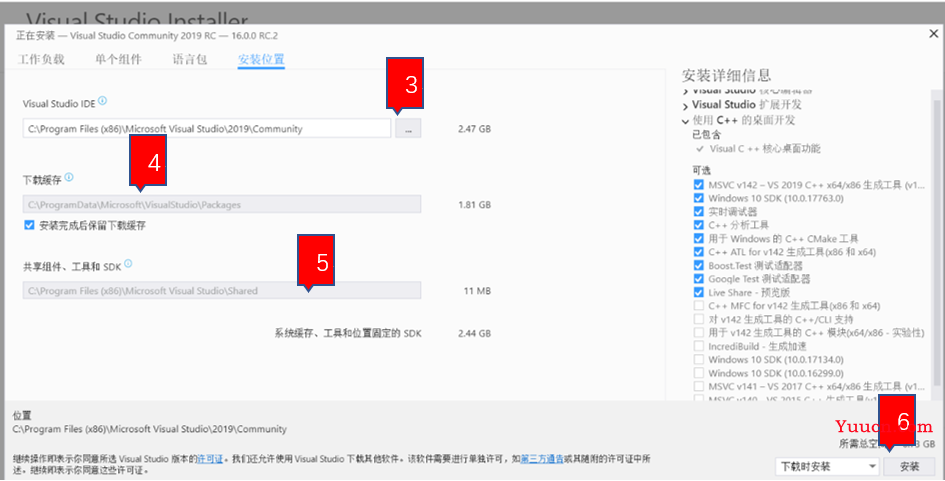Go to the 语言包 tab
The image size is (945, 481).
tap(189, 59)
